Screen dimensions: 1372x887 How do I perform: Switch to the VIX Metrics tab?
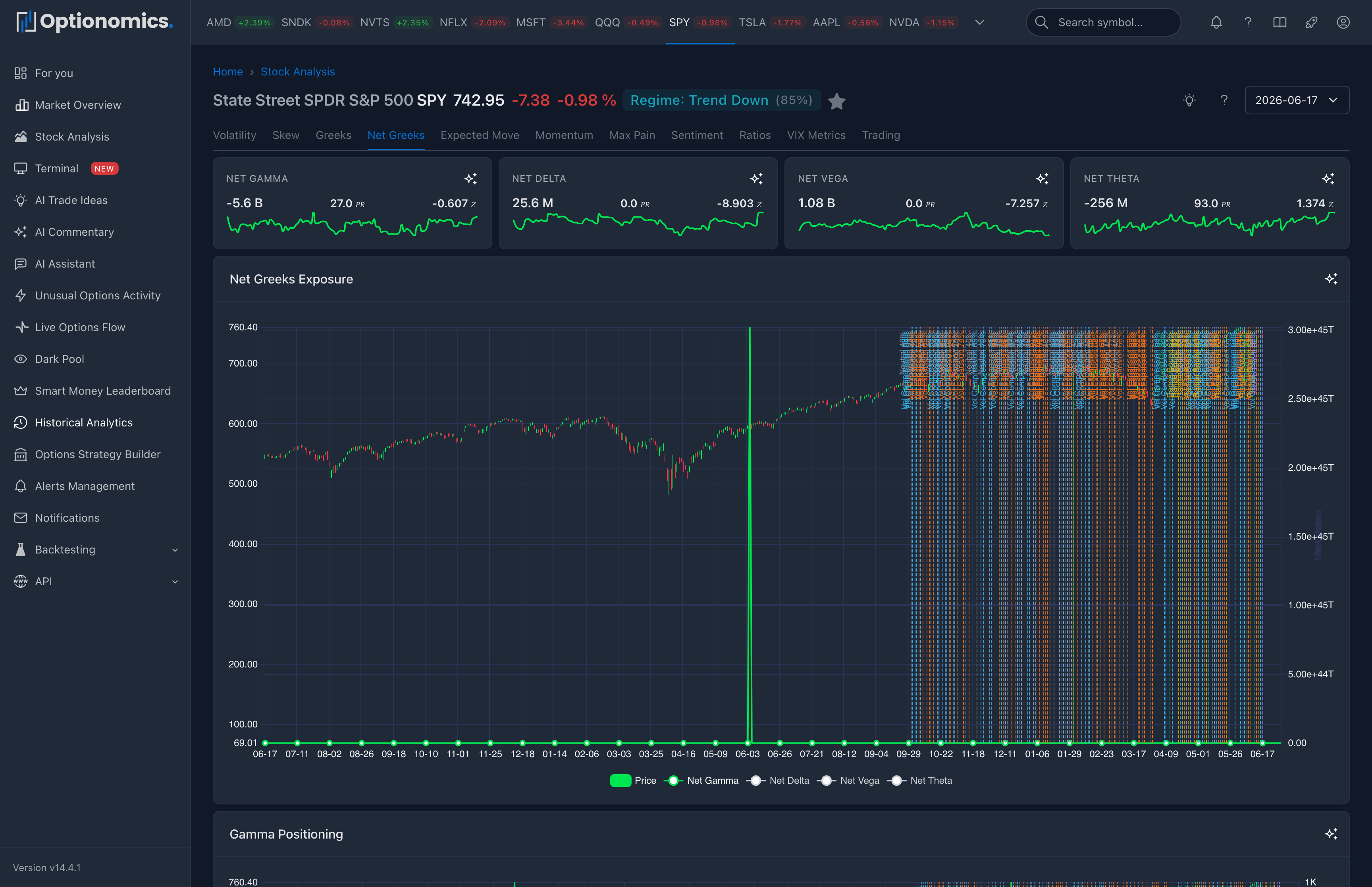[x=816, y=135]
